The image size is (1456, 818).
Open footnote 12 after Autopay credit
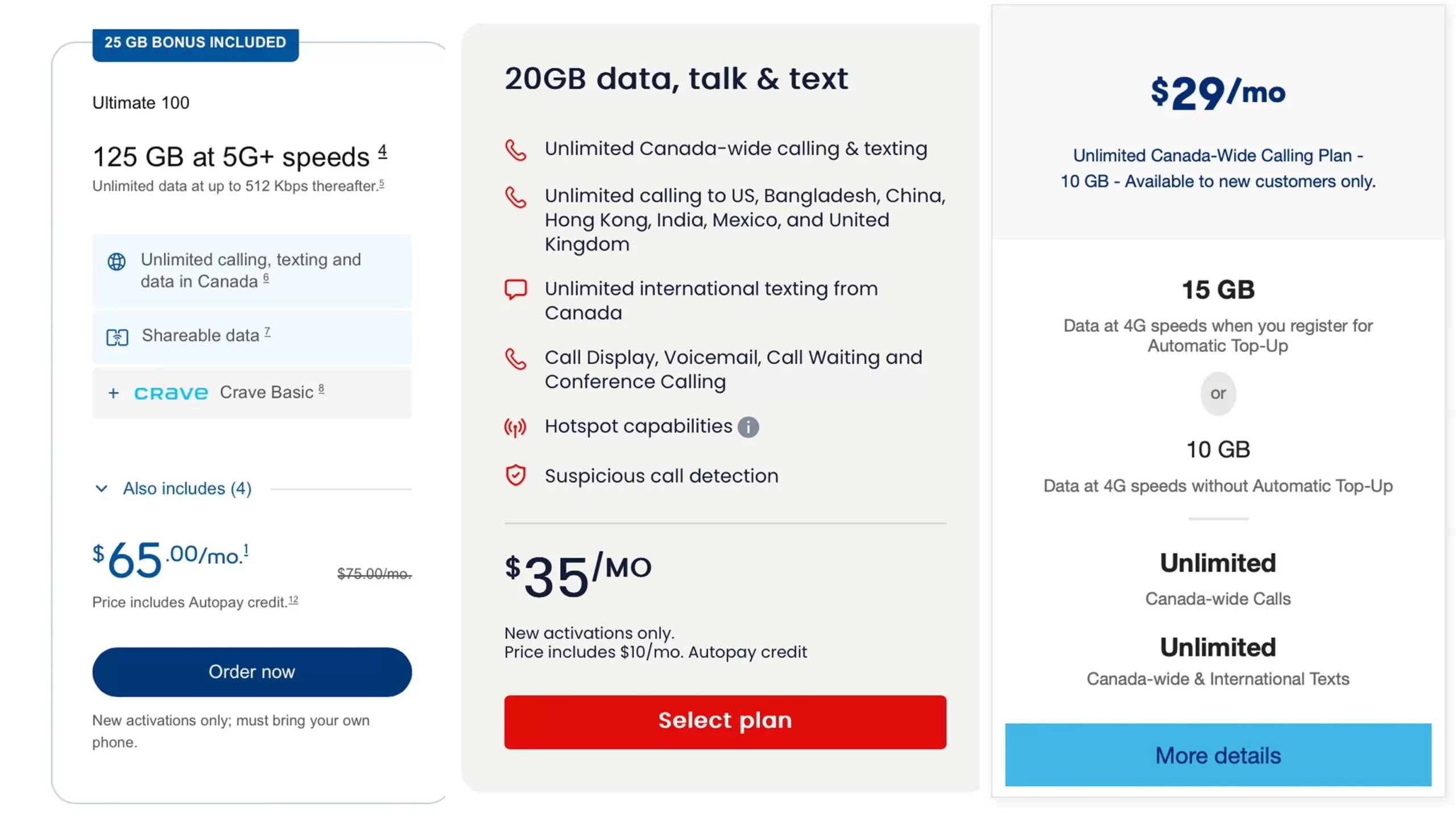293,600
